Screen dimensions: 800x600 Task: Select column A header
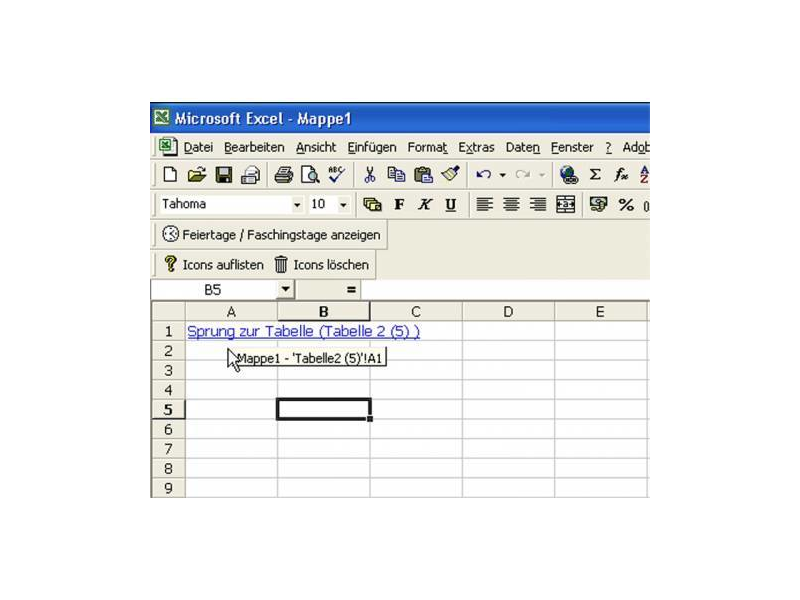click(x=231, y=312)
